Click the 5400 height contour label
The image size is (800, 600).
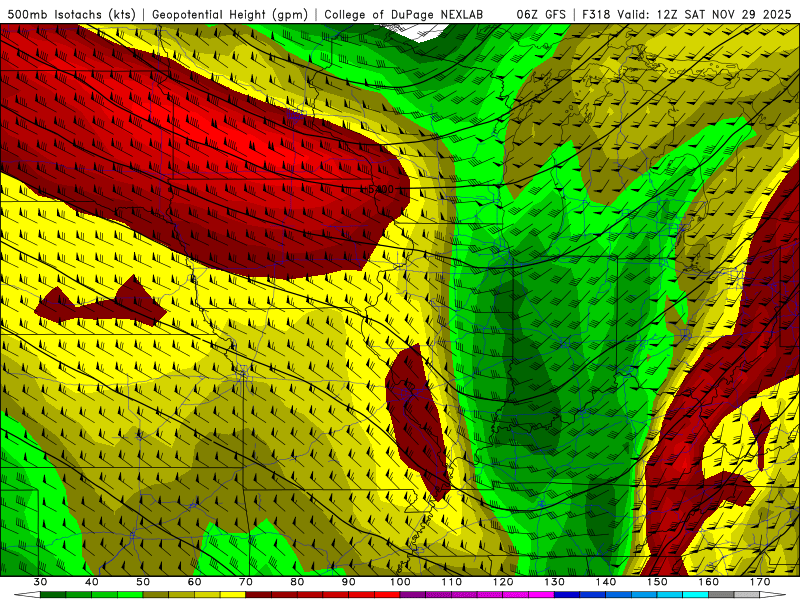pos(380,189)
